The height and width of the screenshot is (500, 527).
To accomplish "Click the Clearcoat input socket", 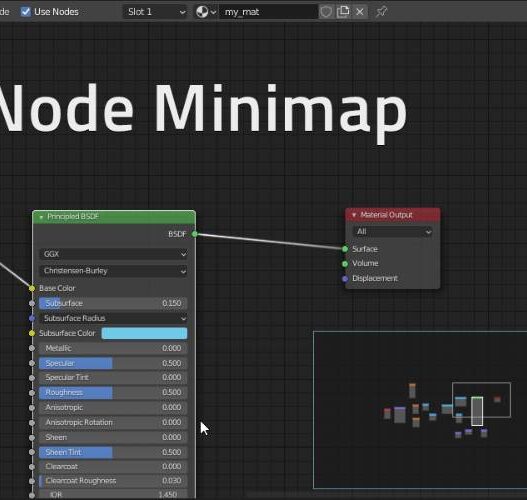I will click(32, 467).
